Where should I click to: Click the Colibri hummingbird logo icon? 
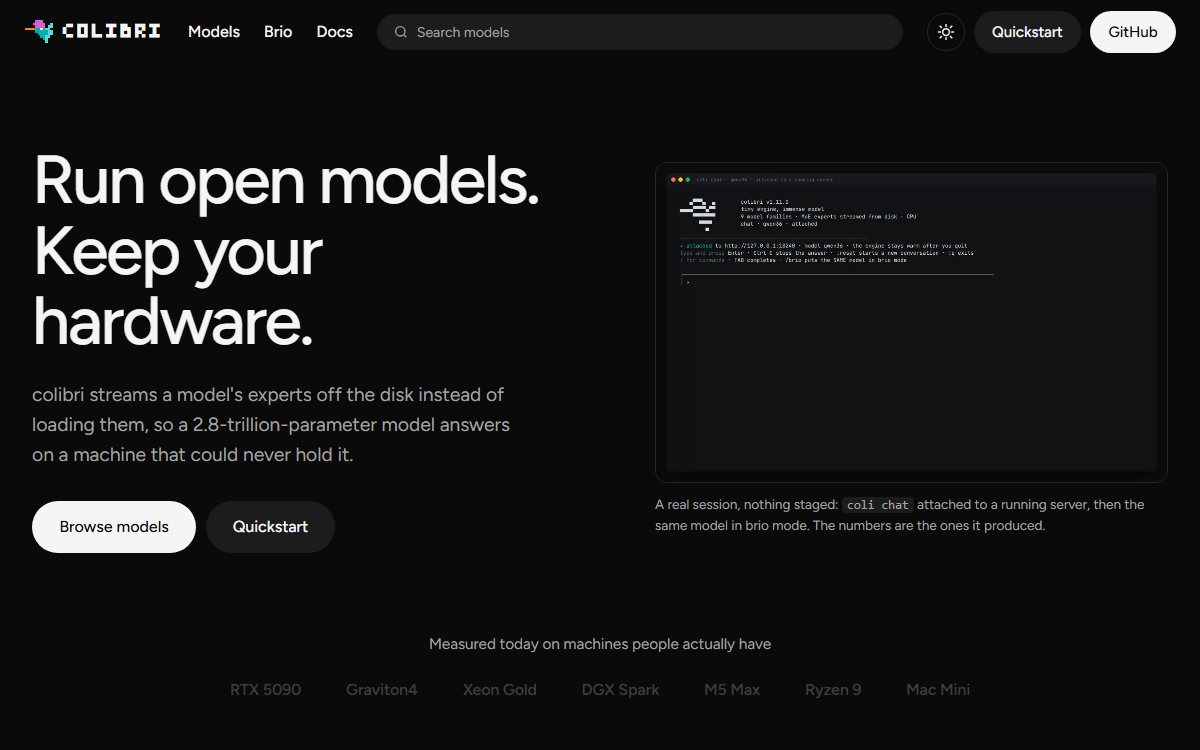(x=40, y=31)
